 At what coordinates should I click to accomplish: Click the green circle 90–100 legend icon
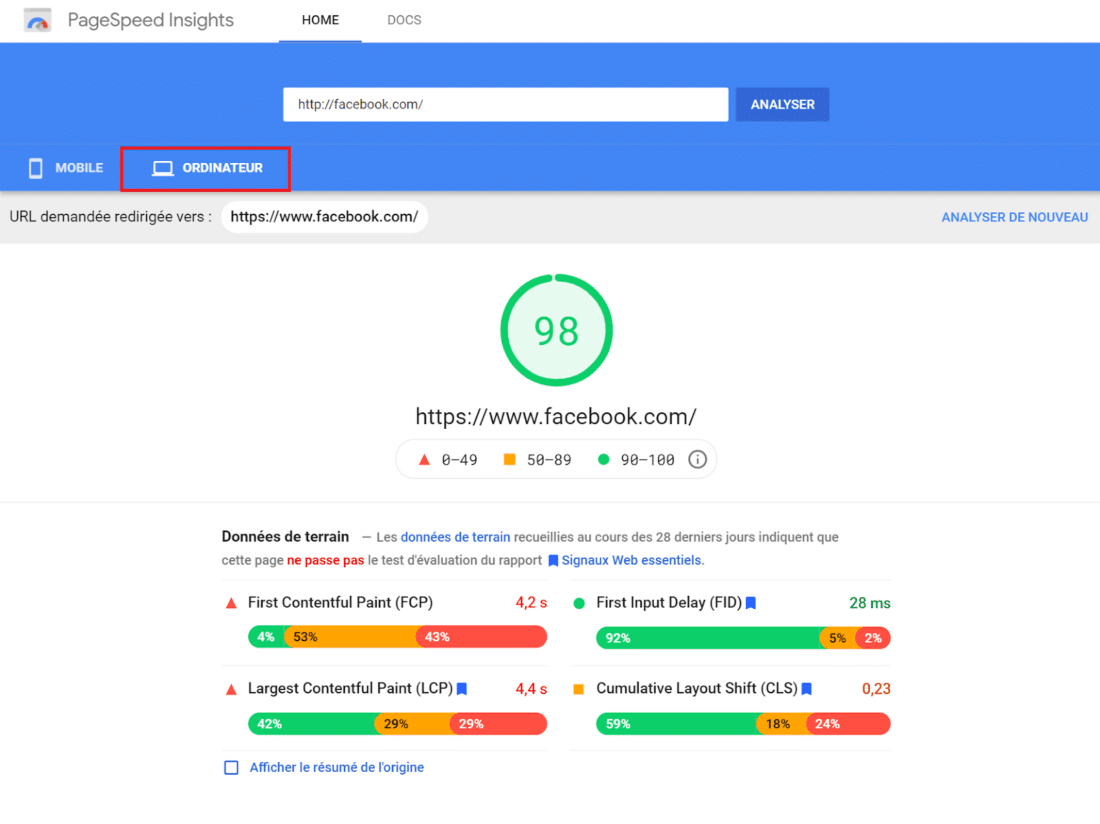[x=603, y=459]
